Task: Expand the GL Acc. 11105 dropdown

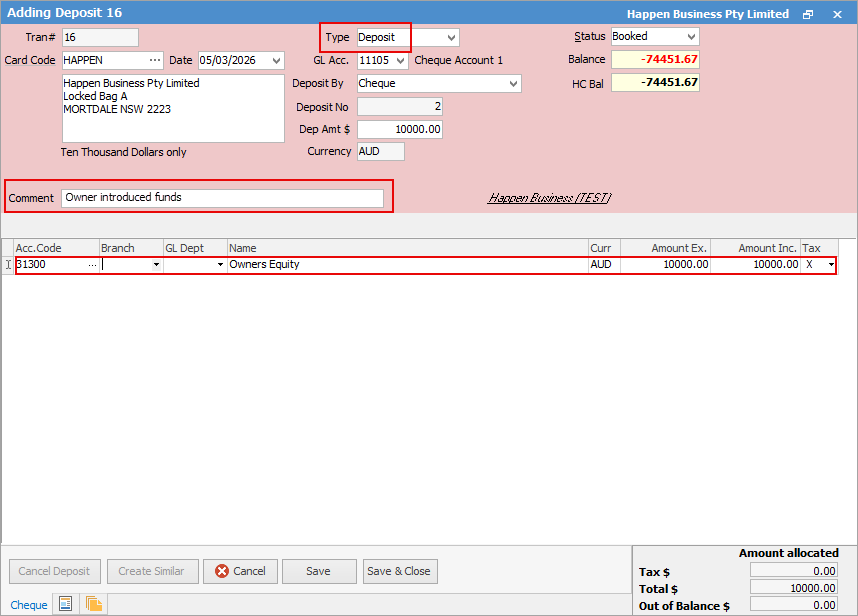Action: 401,60
